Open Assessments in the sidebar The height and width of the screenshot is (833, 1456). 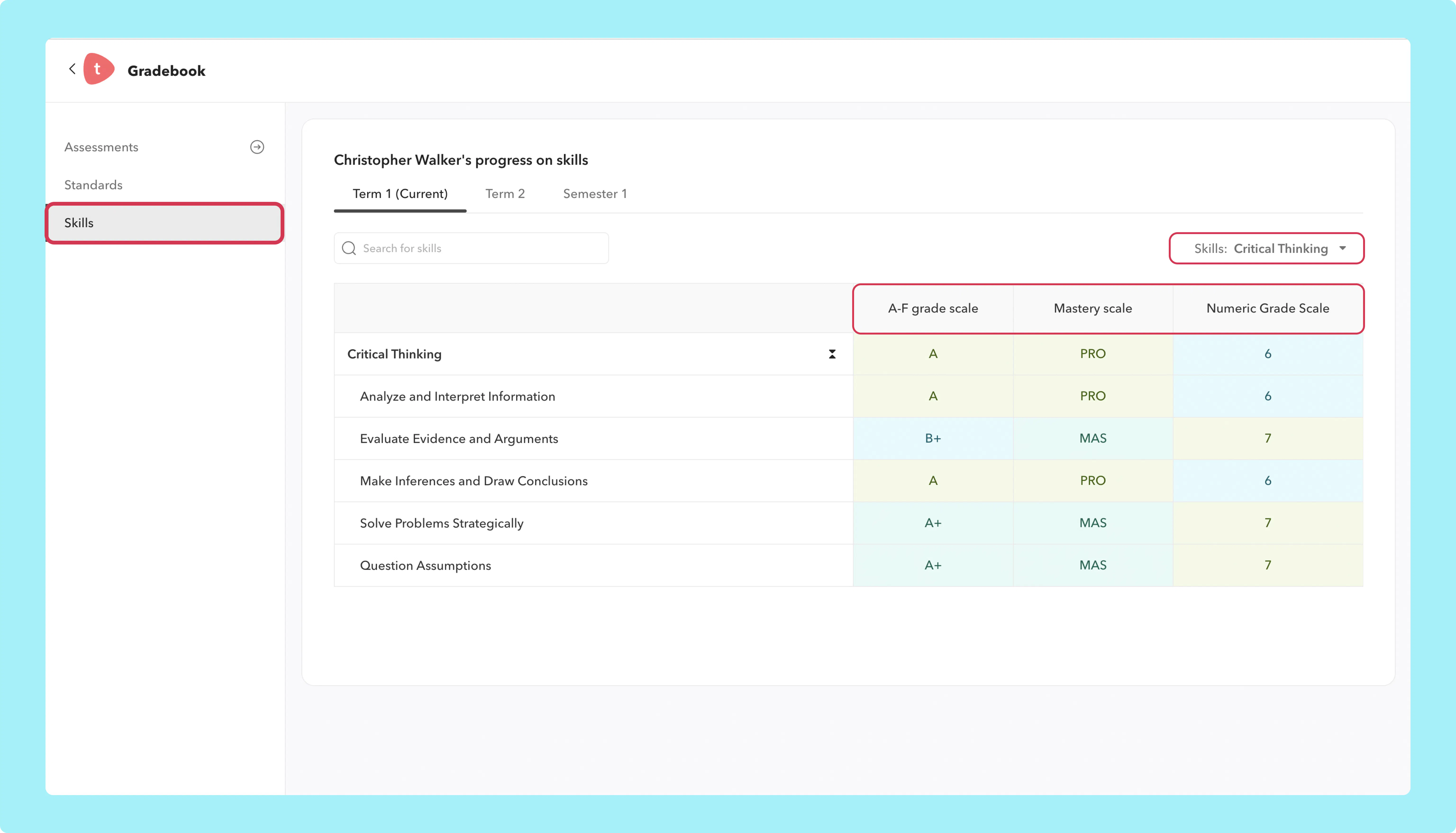point(101,147)
